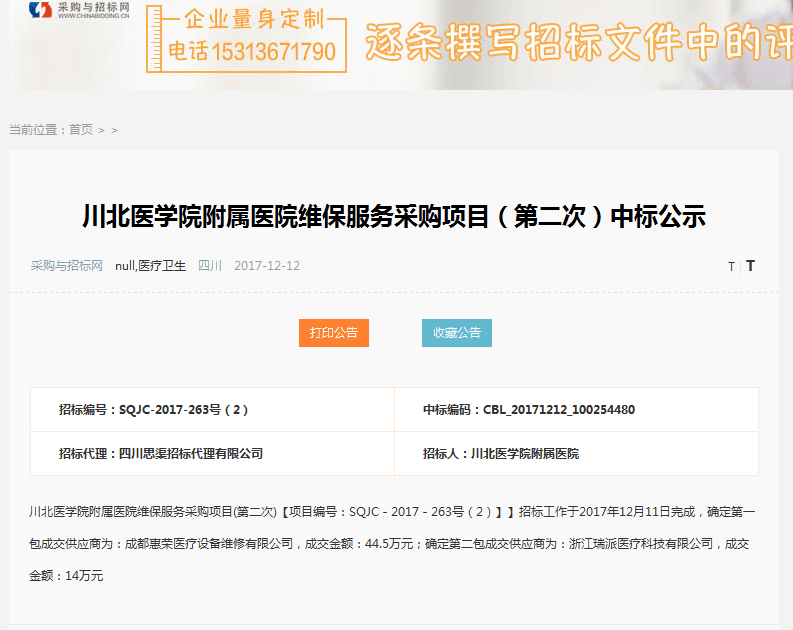Open the 采购与招标网 source link under title
793x630 pixels.
66,266
